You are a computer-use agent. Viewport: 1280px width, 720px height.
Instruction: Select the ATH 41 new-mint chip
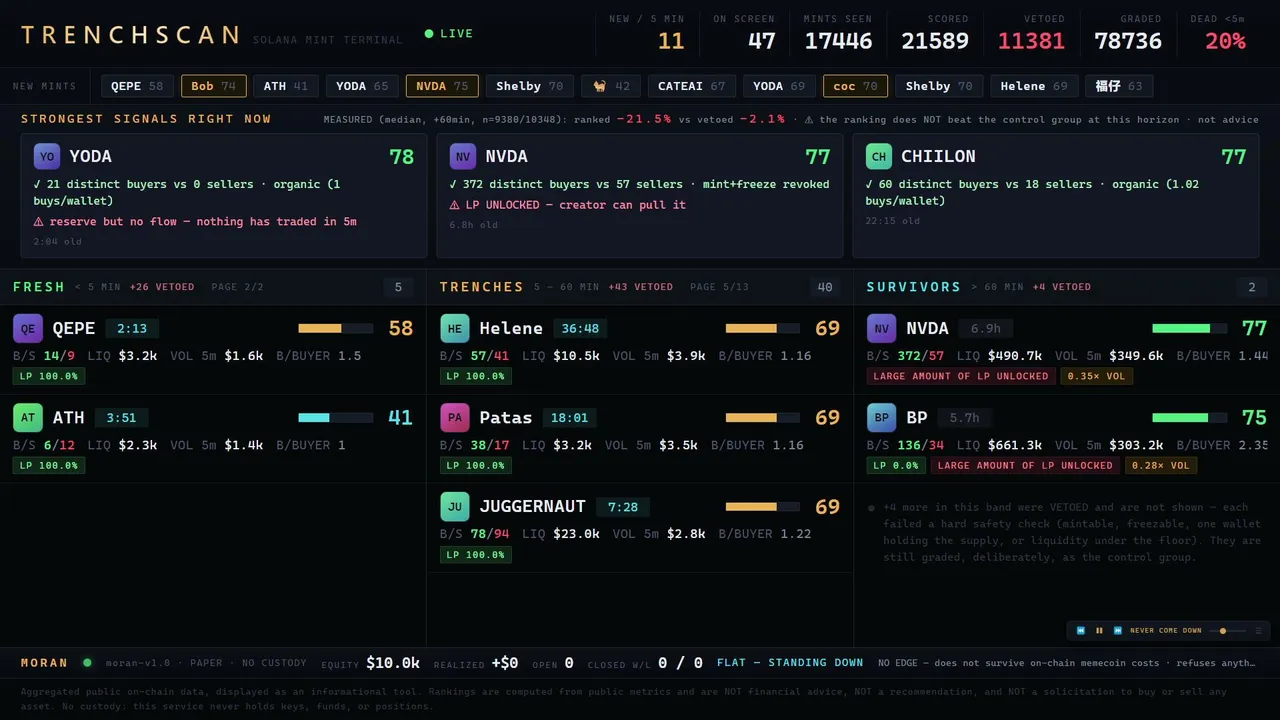pos(286,86)
